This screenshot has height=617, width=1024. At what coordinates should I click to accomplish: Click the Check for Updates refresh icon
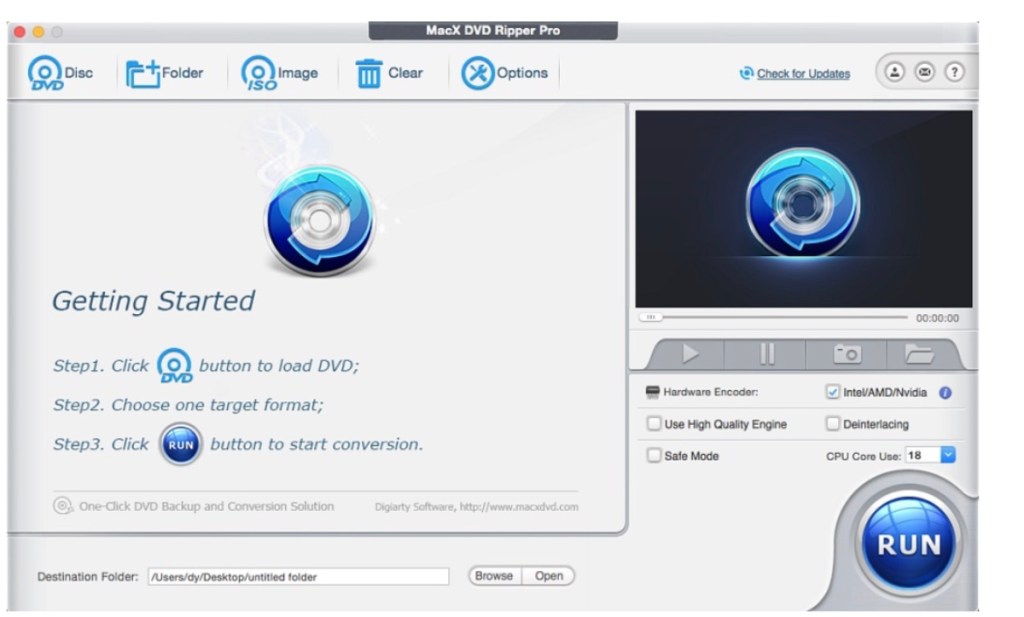click(746, 73)
